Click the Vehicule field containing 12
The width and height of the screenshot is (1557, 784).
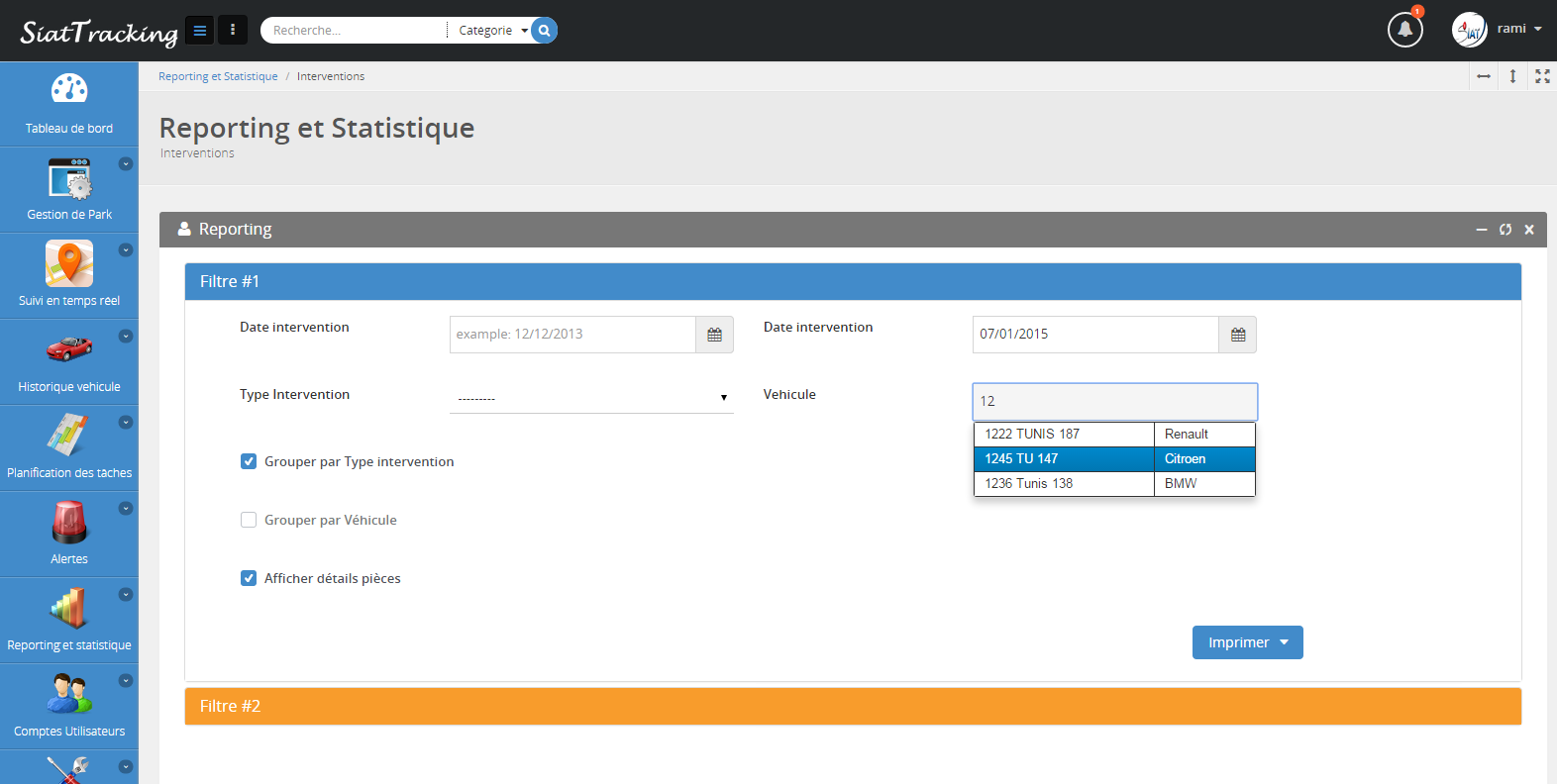click(1115, 402)
